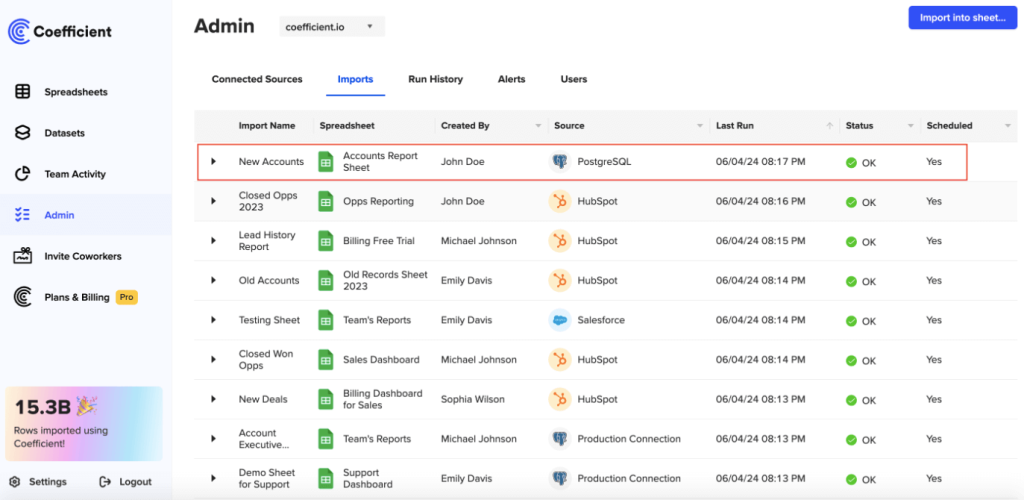Click the 06/04/24 08:16 PM last run cell
The image size is (1024, 500).
(760, 201)
